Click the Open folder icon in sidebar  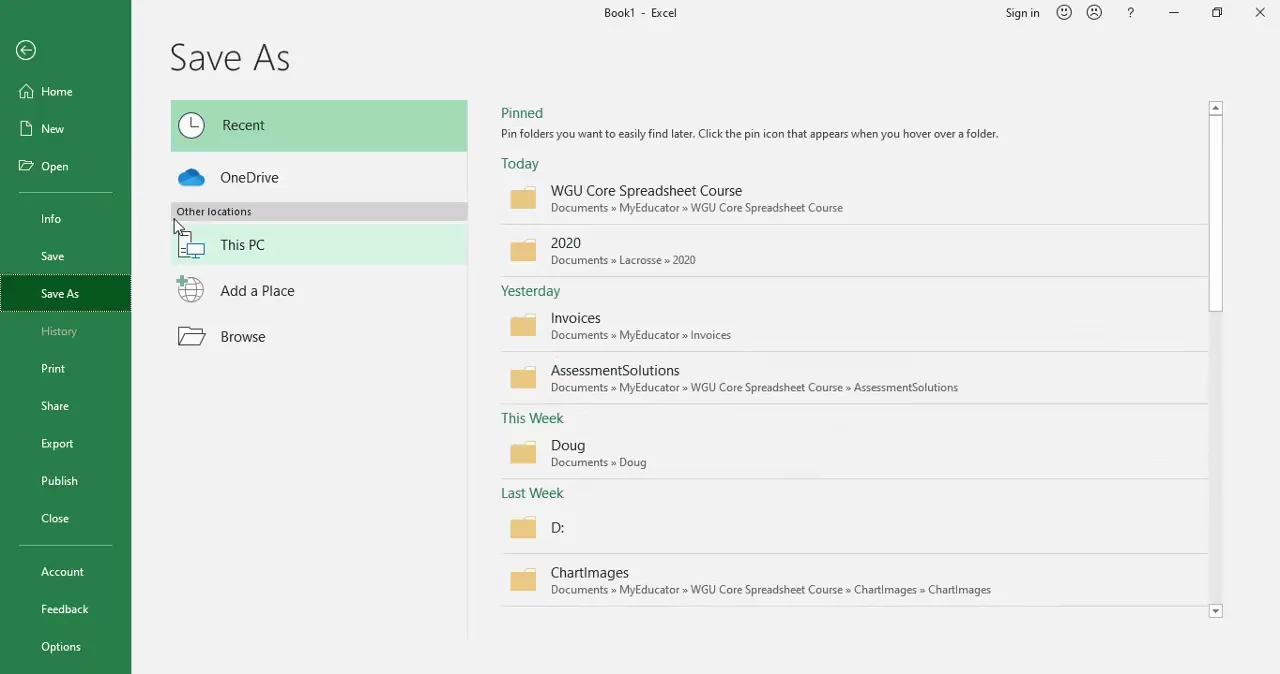pyautogui.click(x=27, y=166)
